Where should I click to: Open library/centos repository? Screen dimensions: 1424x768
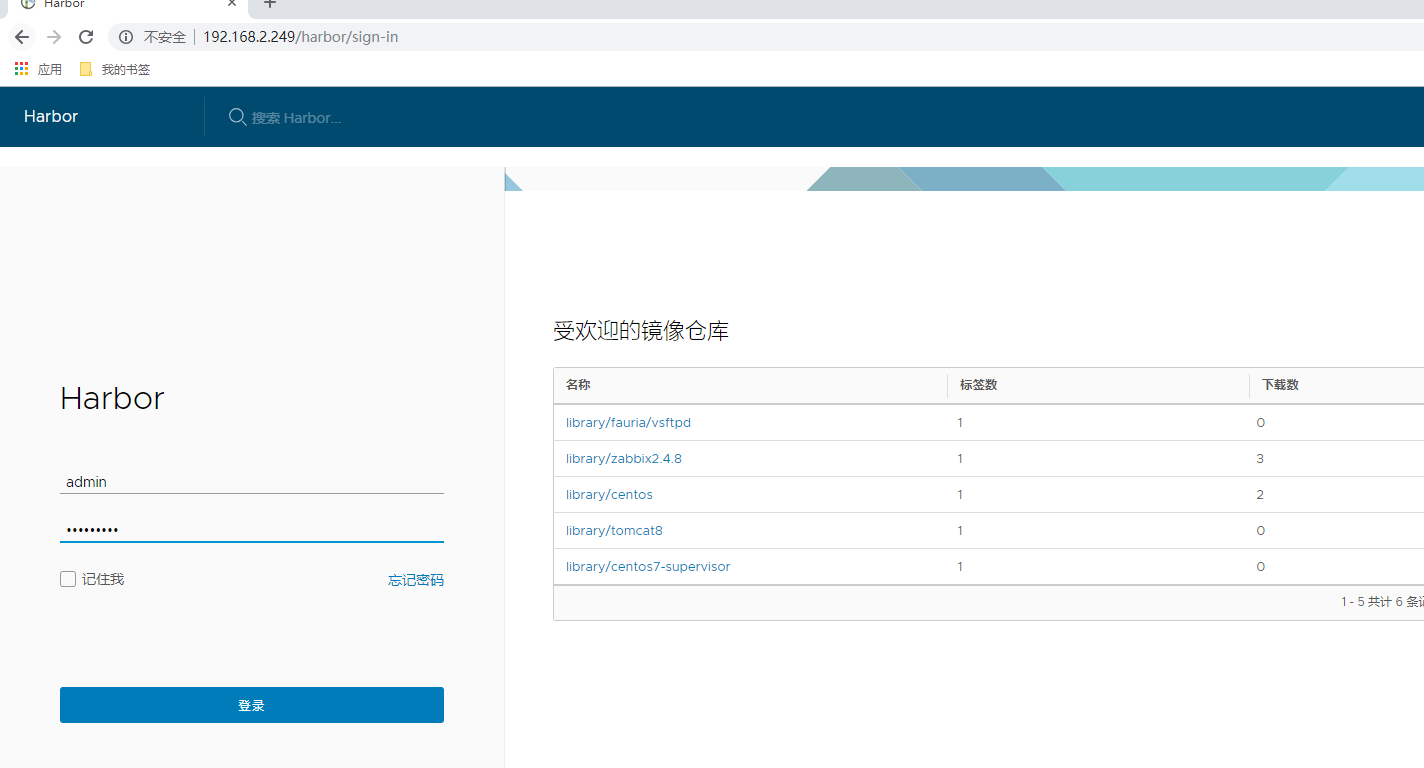[x=609, y=495]
